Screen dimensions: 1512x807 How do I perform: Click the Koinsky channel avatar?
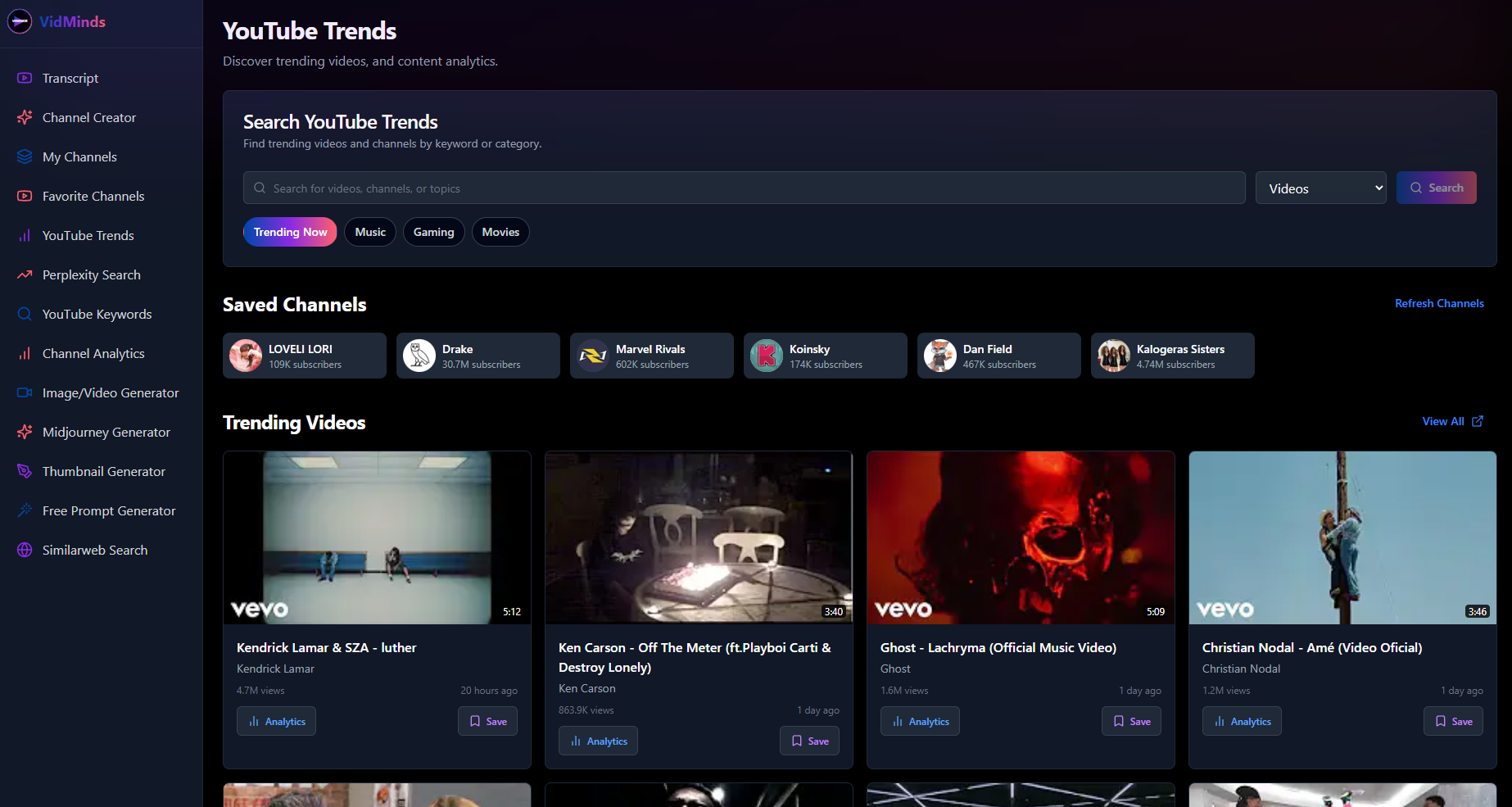(x=767, y=356)
